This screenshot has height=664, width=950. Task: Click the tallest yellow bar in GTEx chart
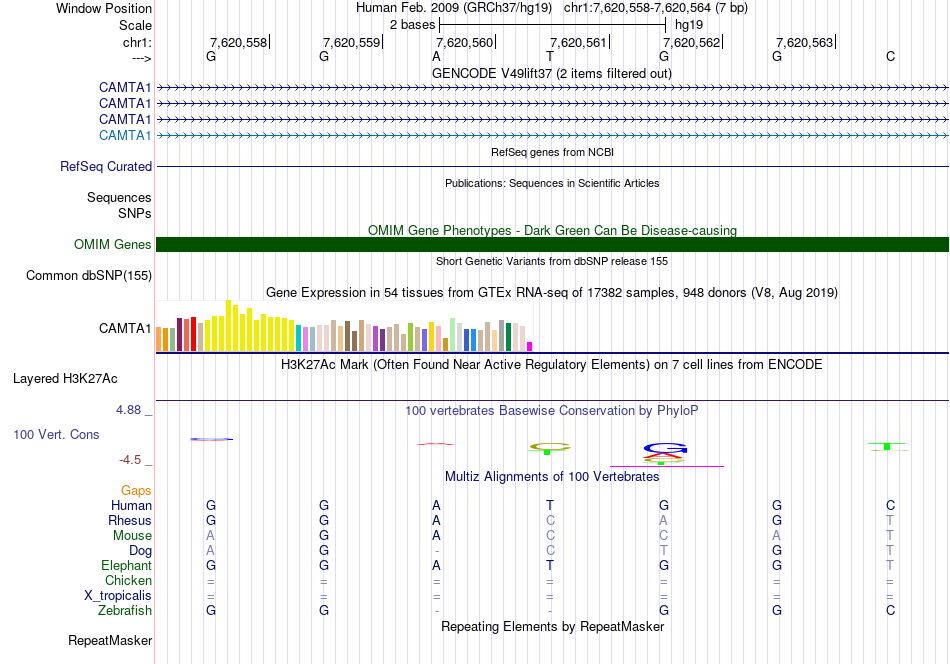click(229, 326)
